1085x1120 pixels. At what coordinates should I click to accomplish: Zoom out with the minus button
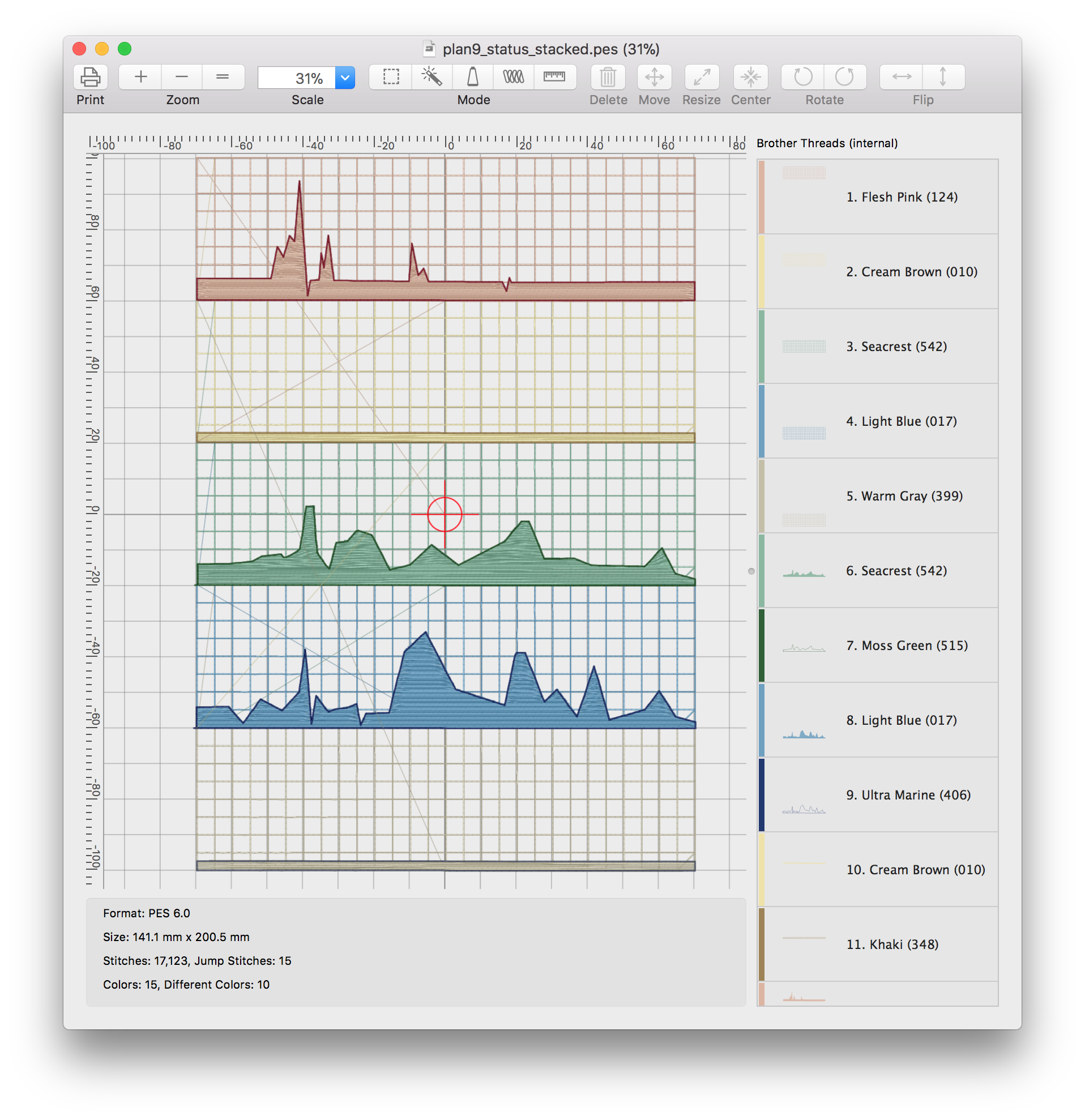pos(182,77)
